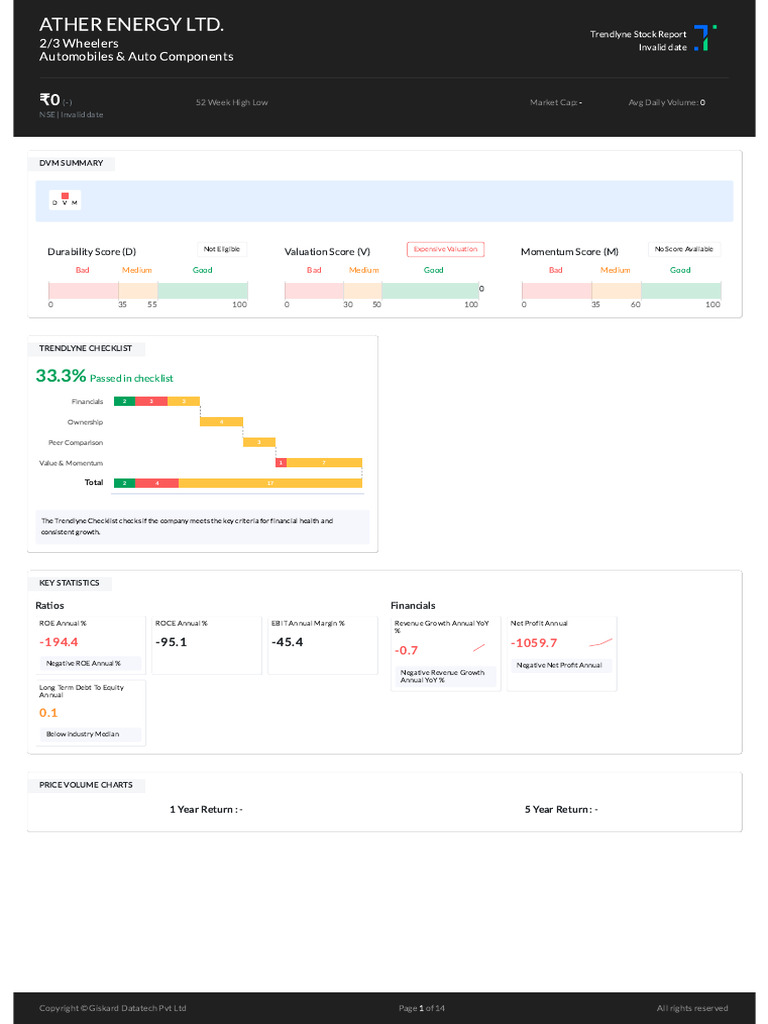
Task: Select the Key Statistics section header
Action: (x=69, y=583)
